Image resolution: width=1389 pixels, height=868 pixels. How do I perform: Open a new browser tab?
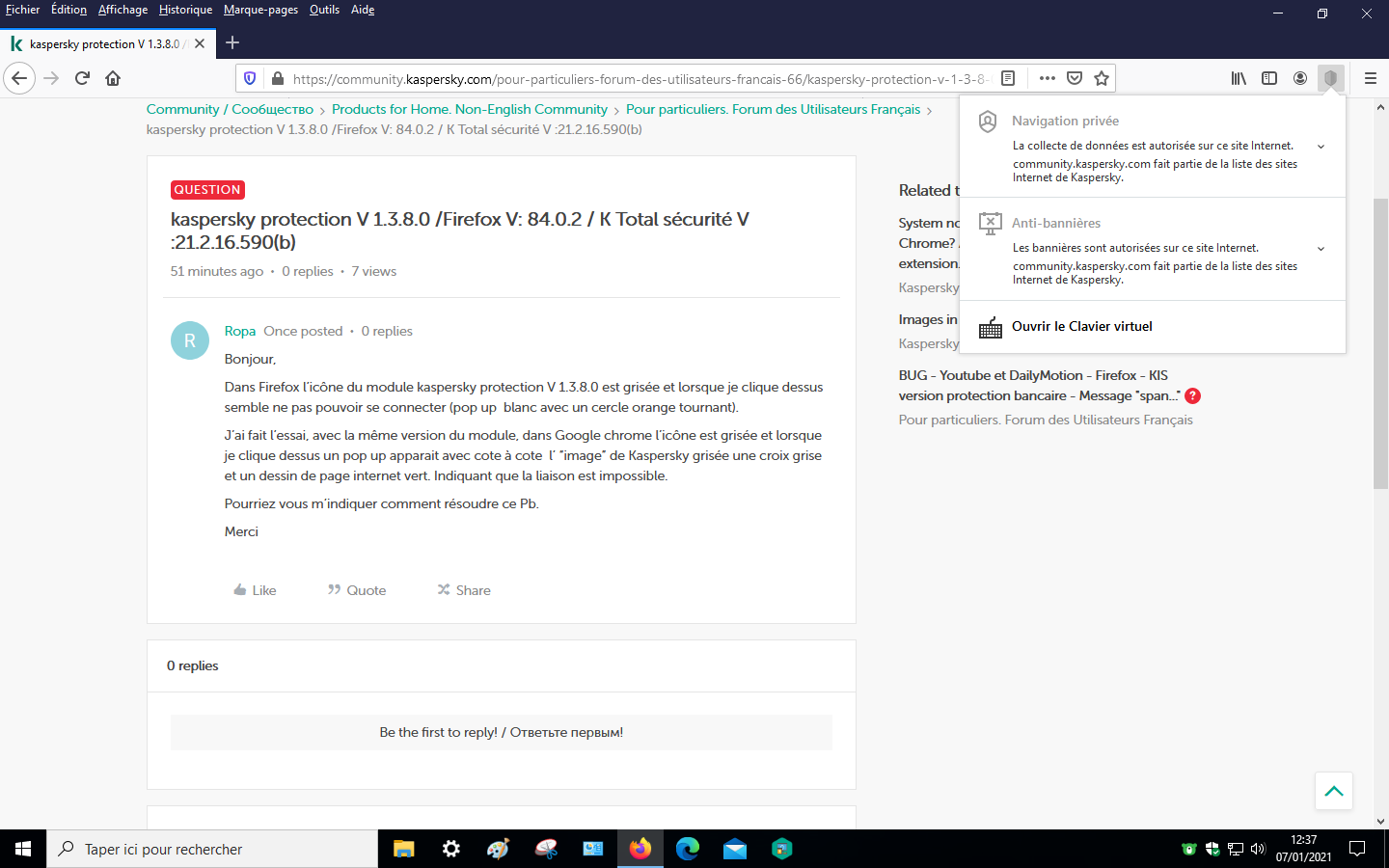(232, 42)
